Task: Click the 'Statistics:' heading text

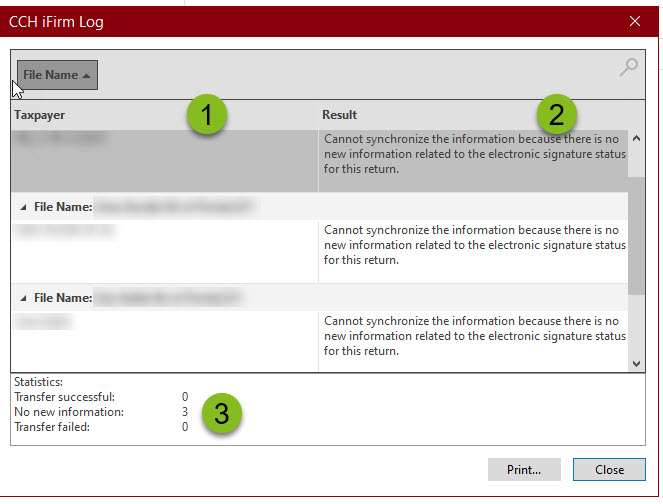Action: (38, 382)
